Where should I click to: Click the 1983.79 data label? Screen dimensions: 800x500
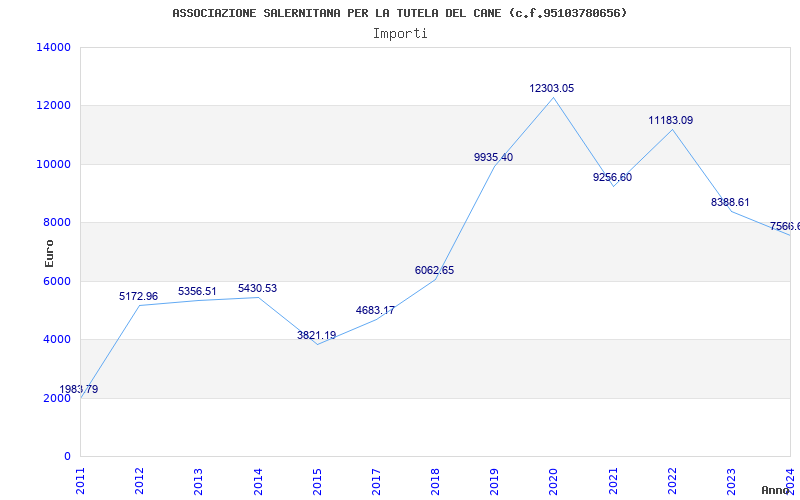click(x=79, y=390)
